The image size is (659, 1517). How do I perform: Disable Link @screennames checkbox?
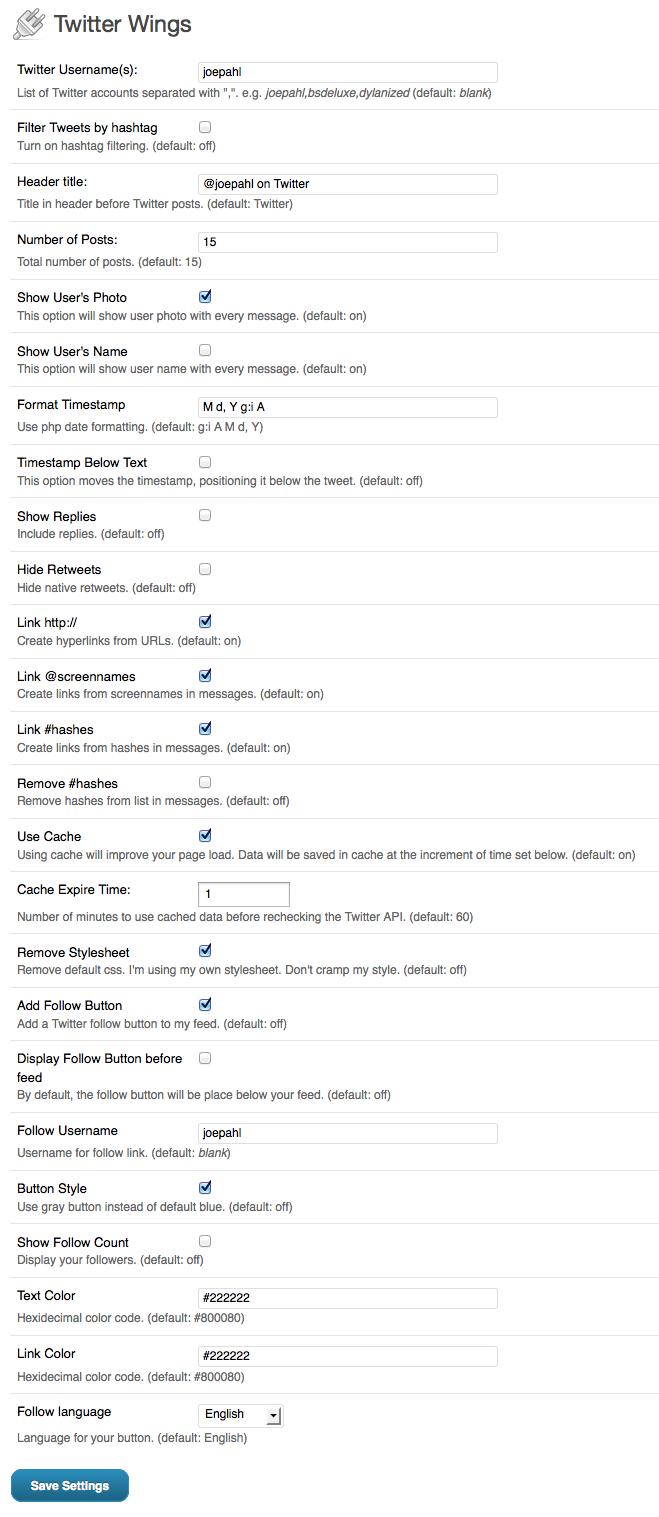click(205, 675)
